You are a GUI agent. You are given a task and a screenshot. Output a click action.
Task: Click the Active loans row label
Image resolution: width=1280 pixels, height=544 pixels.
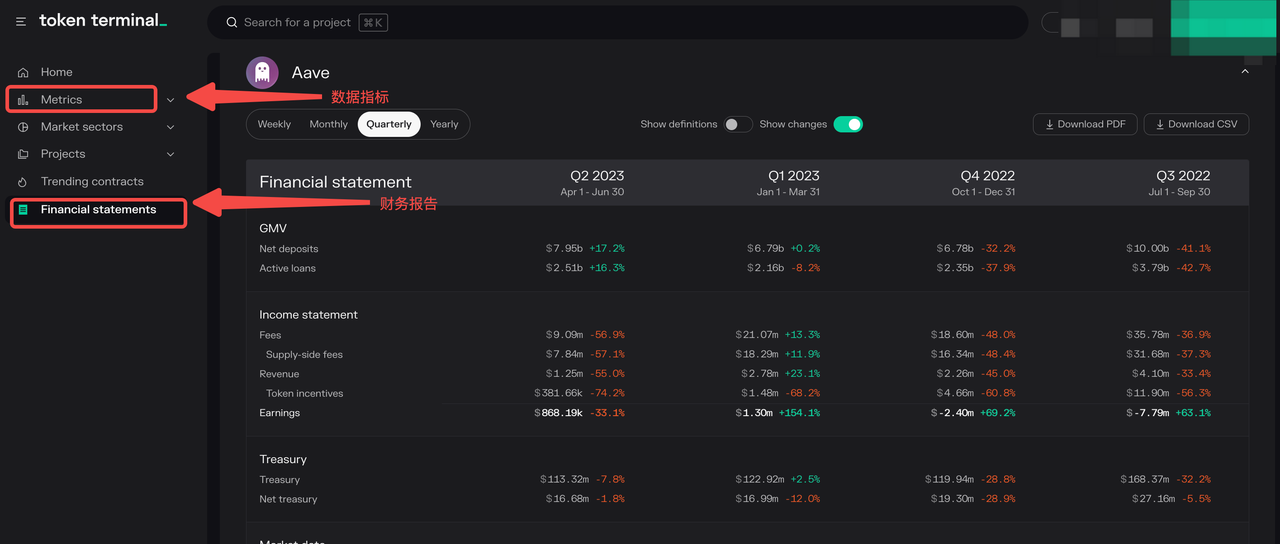[287, 268]
